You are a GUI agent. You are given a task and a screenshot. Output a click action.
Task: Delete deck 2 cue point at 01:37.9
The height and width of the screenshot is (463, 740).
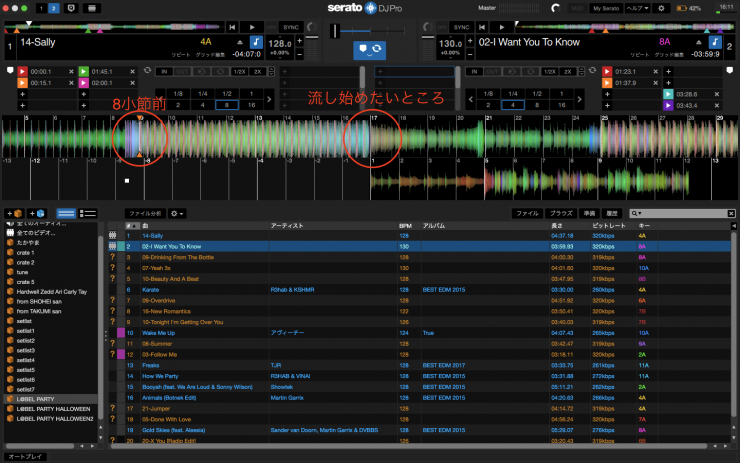tap(656, 83)
